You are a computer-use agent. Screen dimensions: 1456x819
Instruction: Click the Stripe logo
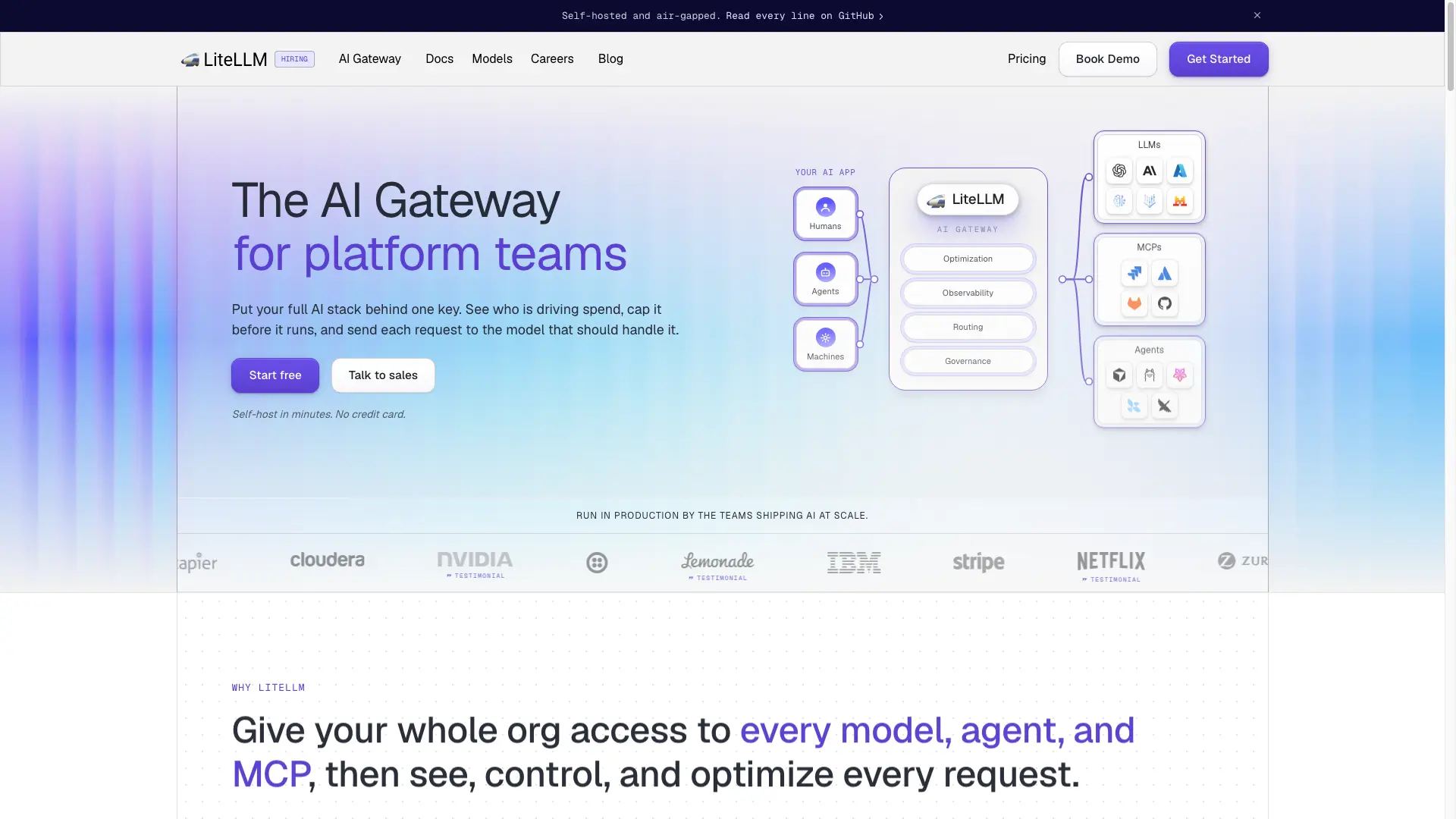click(x=978, y=563)
